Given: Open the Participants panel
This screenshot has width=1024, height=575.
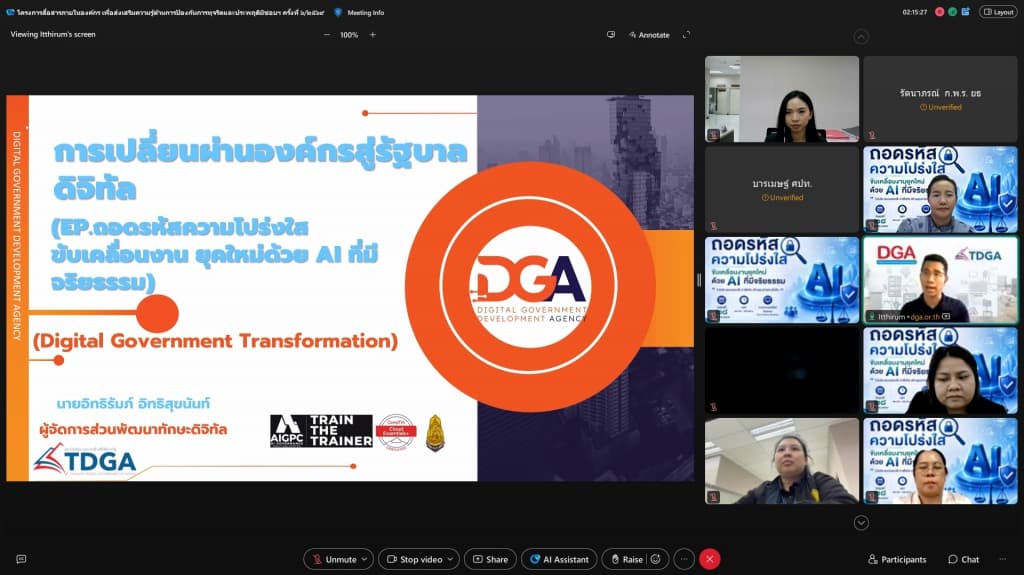Looking at the screenshot, I should pos(897,559).
